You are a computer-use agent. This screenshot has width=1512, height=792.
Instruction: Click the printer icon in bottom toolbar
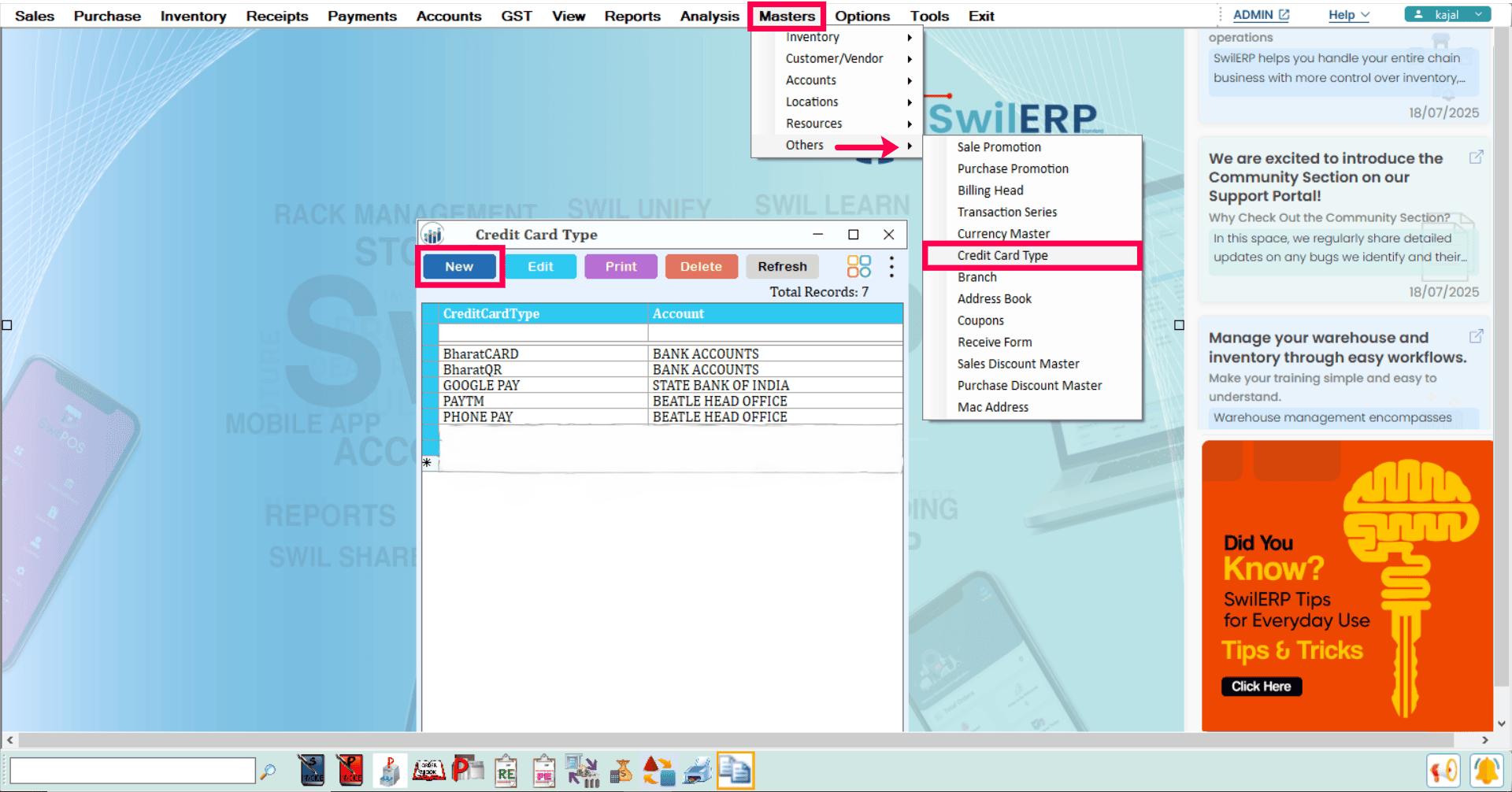(x=697, y=771)
